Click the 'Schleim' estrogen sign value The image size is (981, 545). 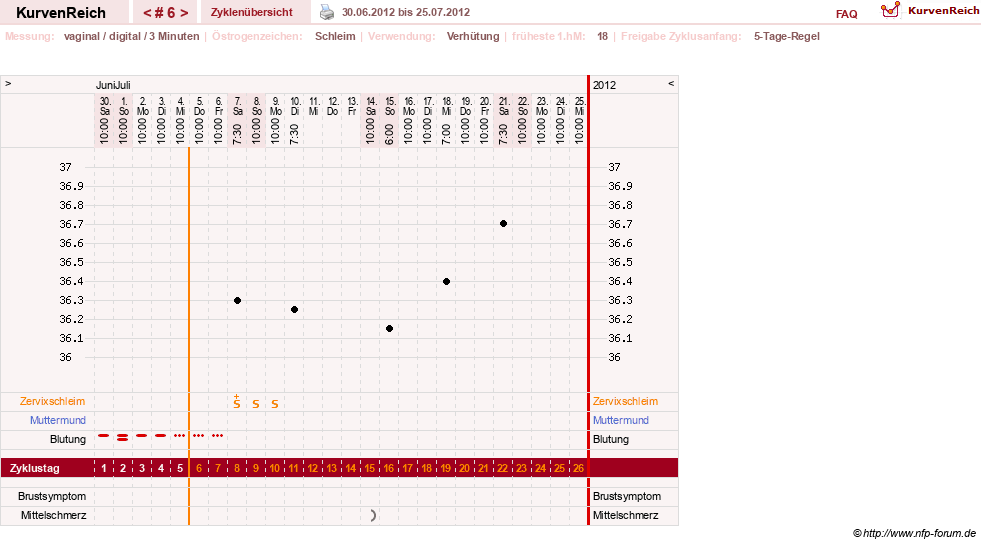(335, 36)
